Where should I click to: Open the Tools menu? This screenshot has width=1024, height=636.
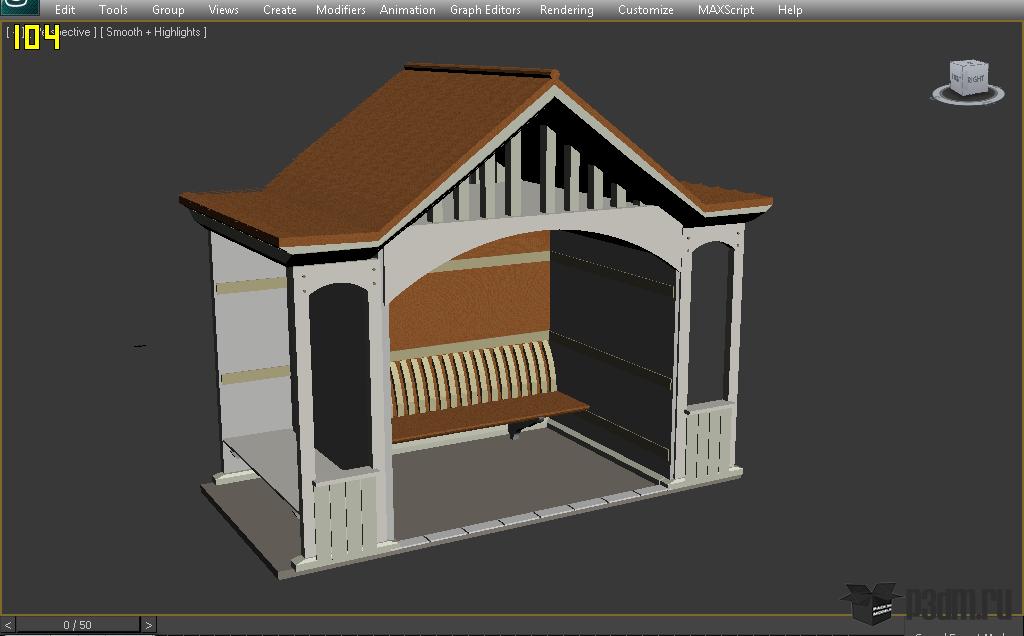(113, 10)
